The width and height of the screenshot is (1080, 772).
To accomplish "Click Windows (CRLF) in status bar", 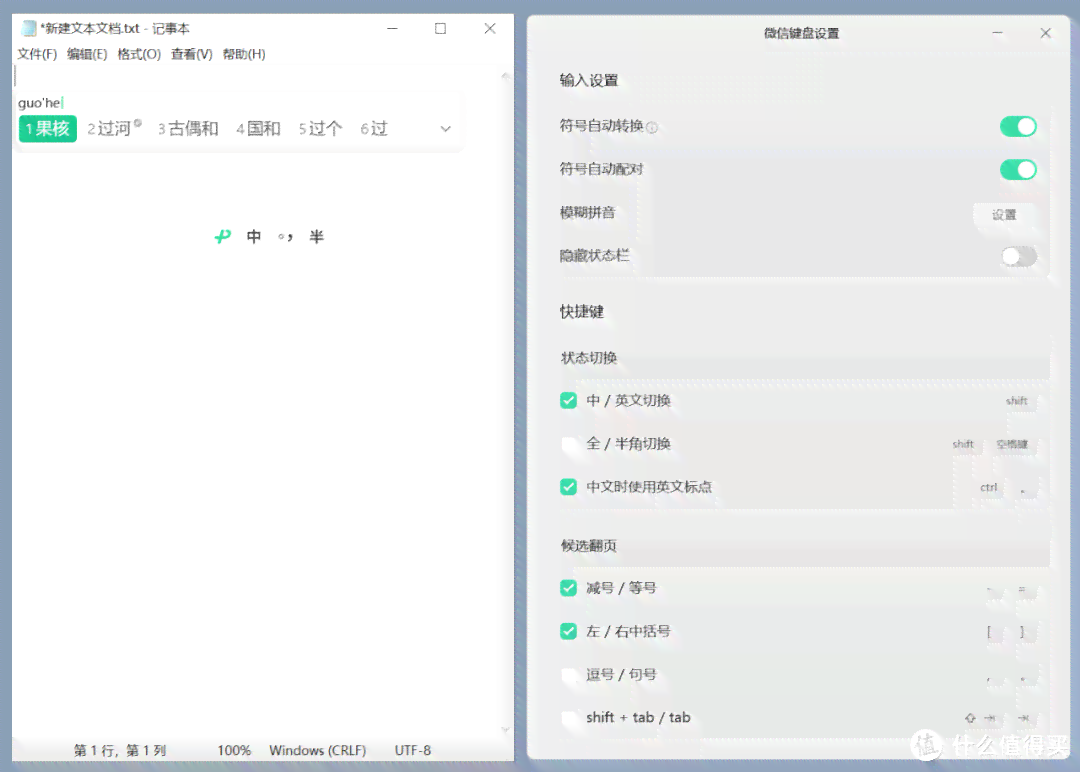I will coord(318,751).
